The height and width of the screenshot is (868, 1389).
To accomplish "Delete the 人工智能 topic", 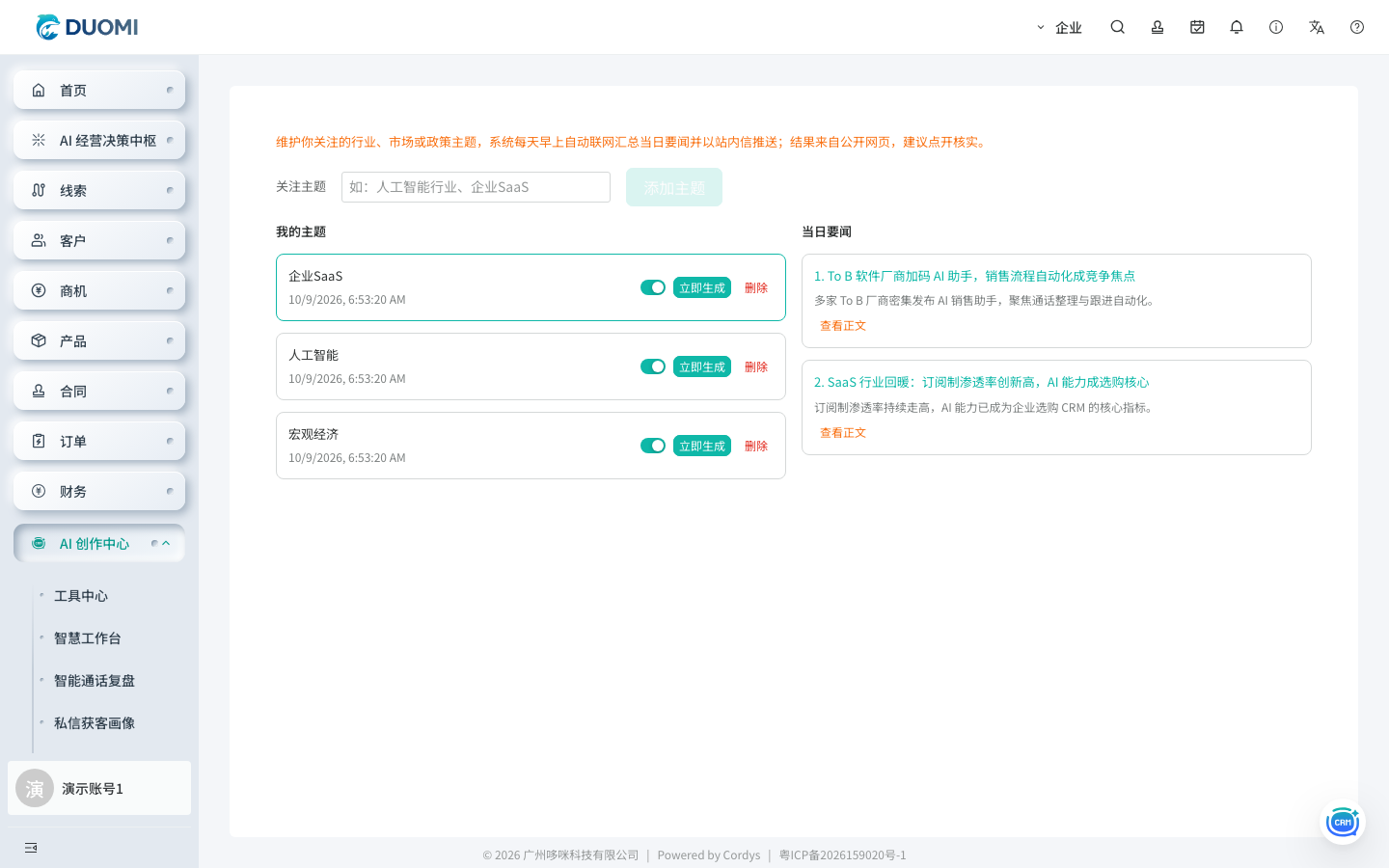I will (756, 366).
